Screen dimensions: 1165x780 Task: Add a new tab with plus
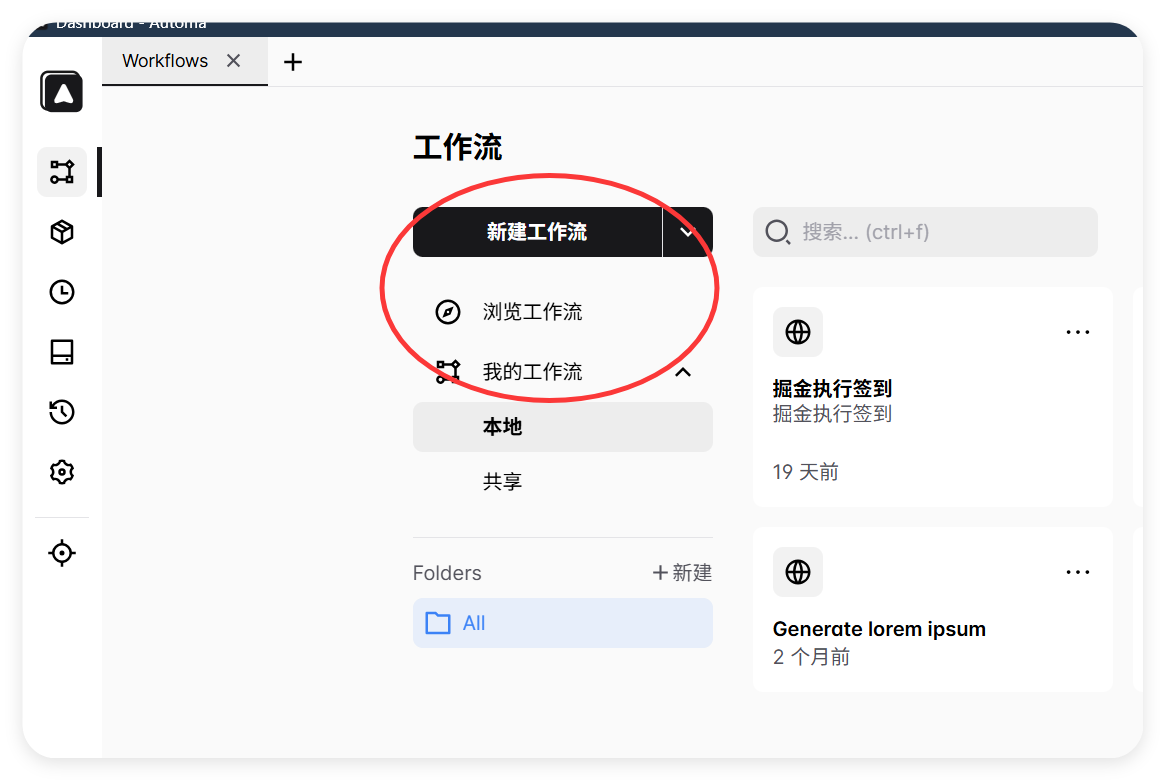293,62
